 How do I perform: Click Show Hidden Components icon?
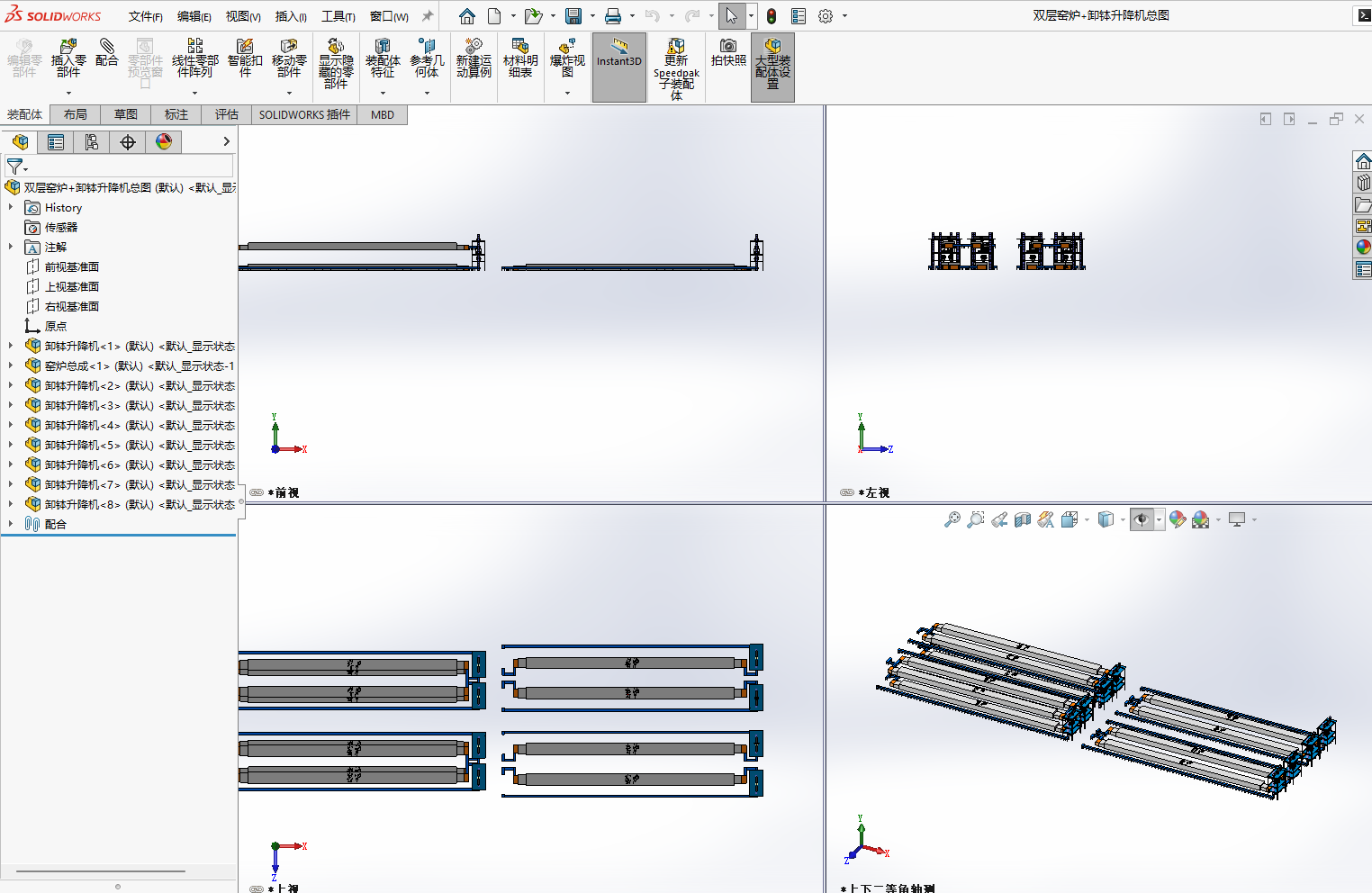pos(336,63)
